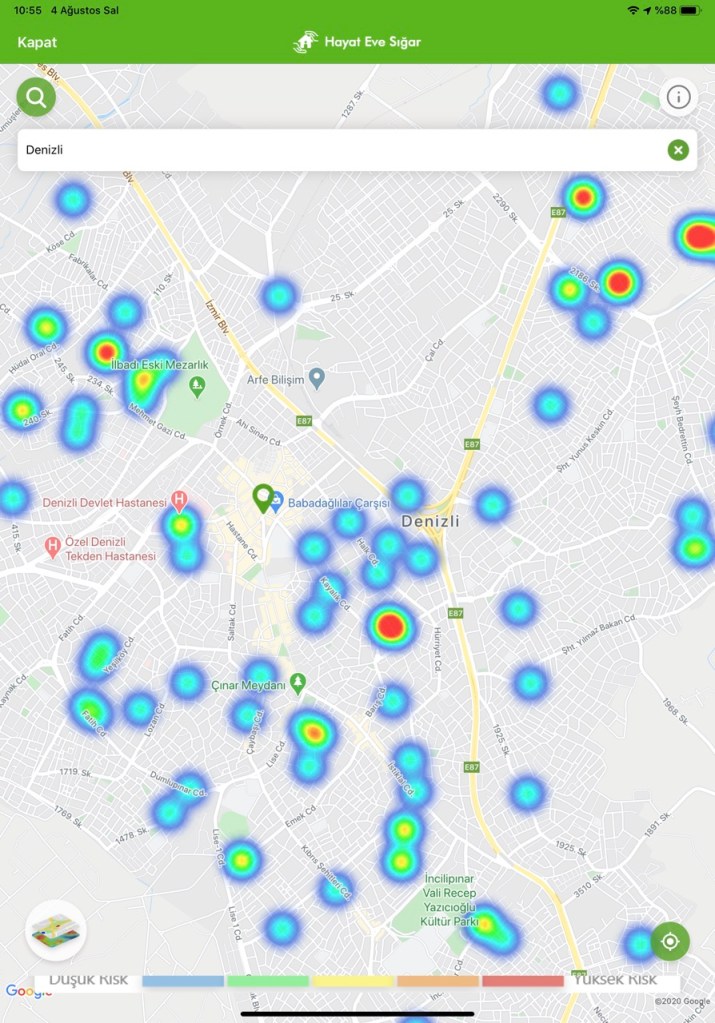Tap the battery status indicator

click(x=692, y=9)
